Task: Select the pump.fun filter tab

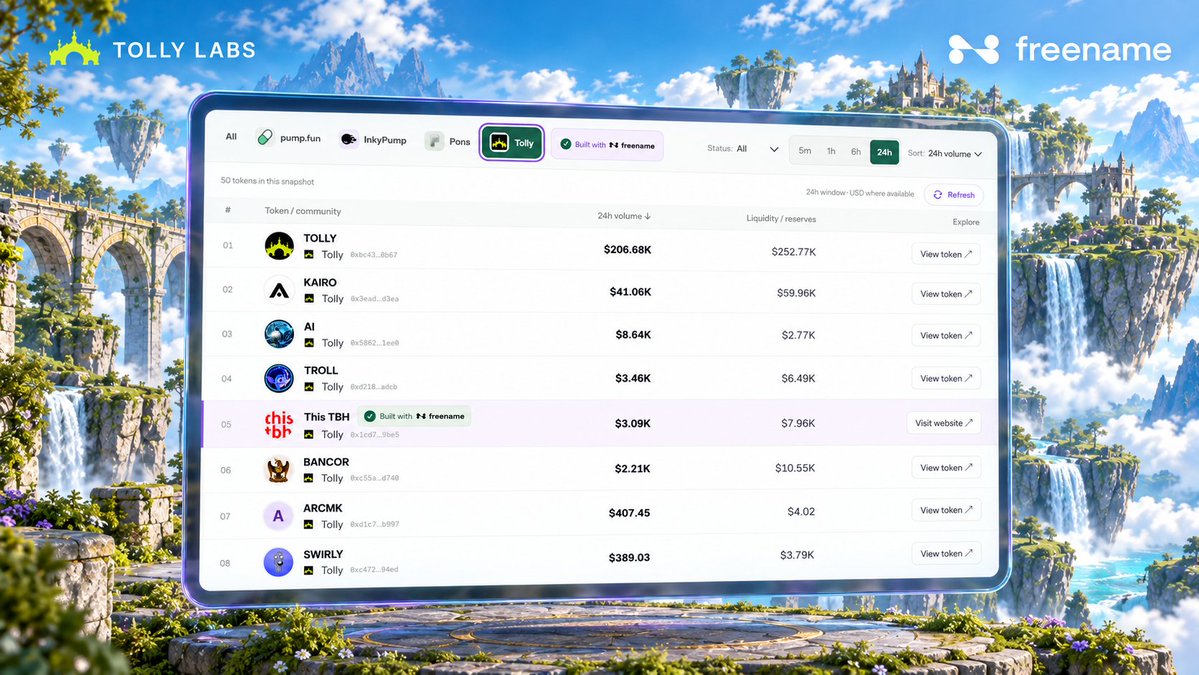Action: click(x=288, y=138)
